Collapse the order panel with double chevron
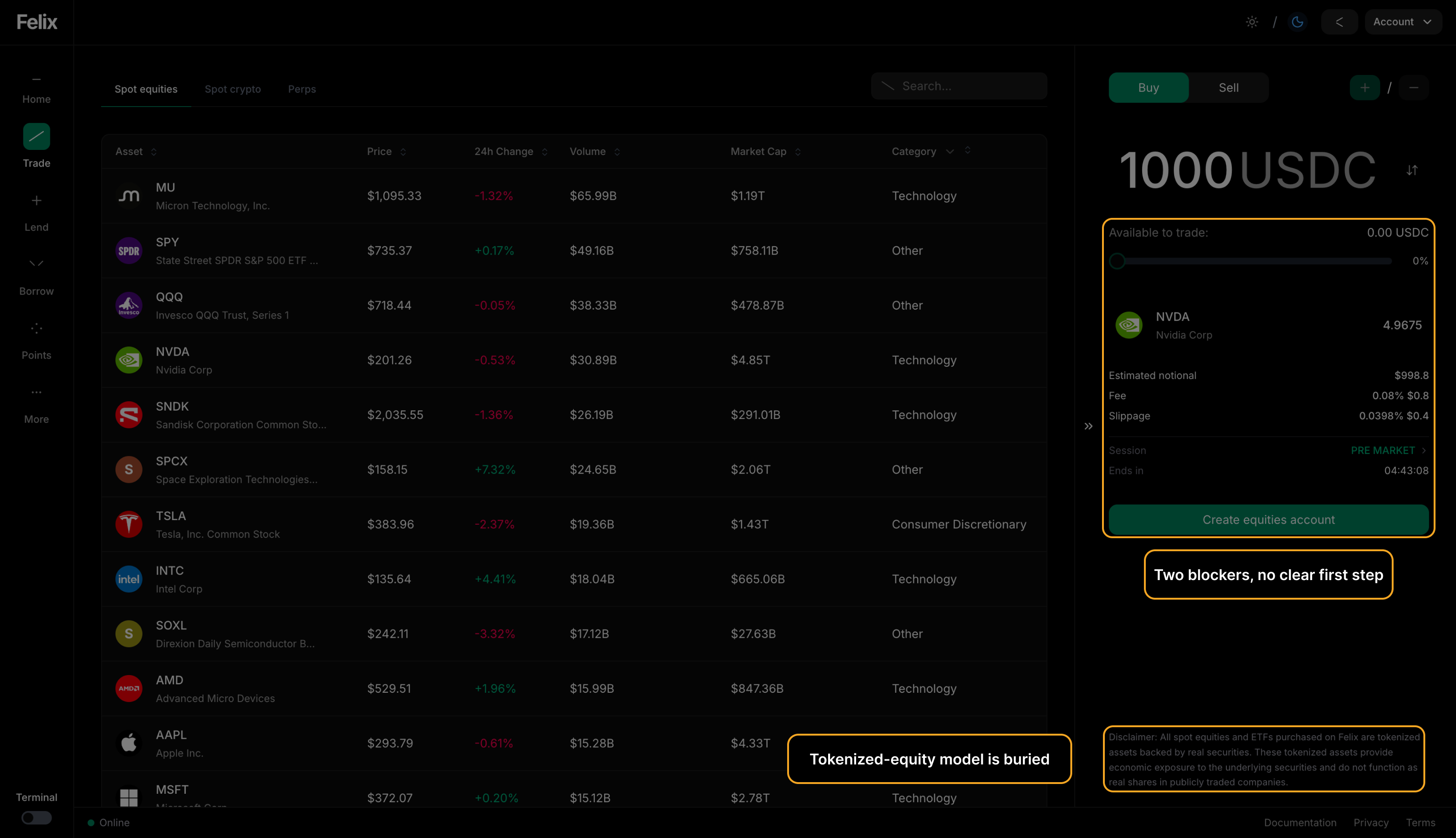Image resolution: width=1456 pixels, height=838 pixels. pos(1088,426)
